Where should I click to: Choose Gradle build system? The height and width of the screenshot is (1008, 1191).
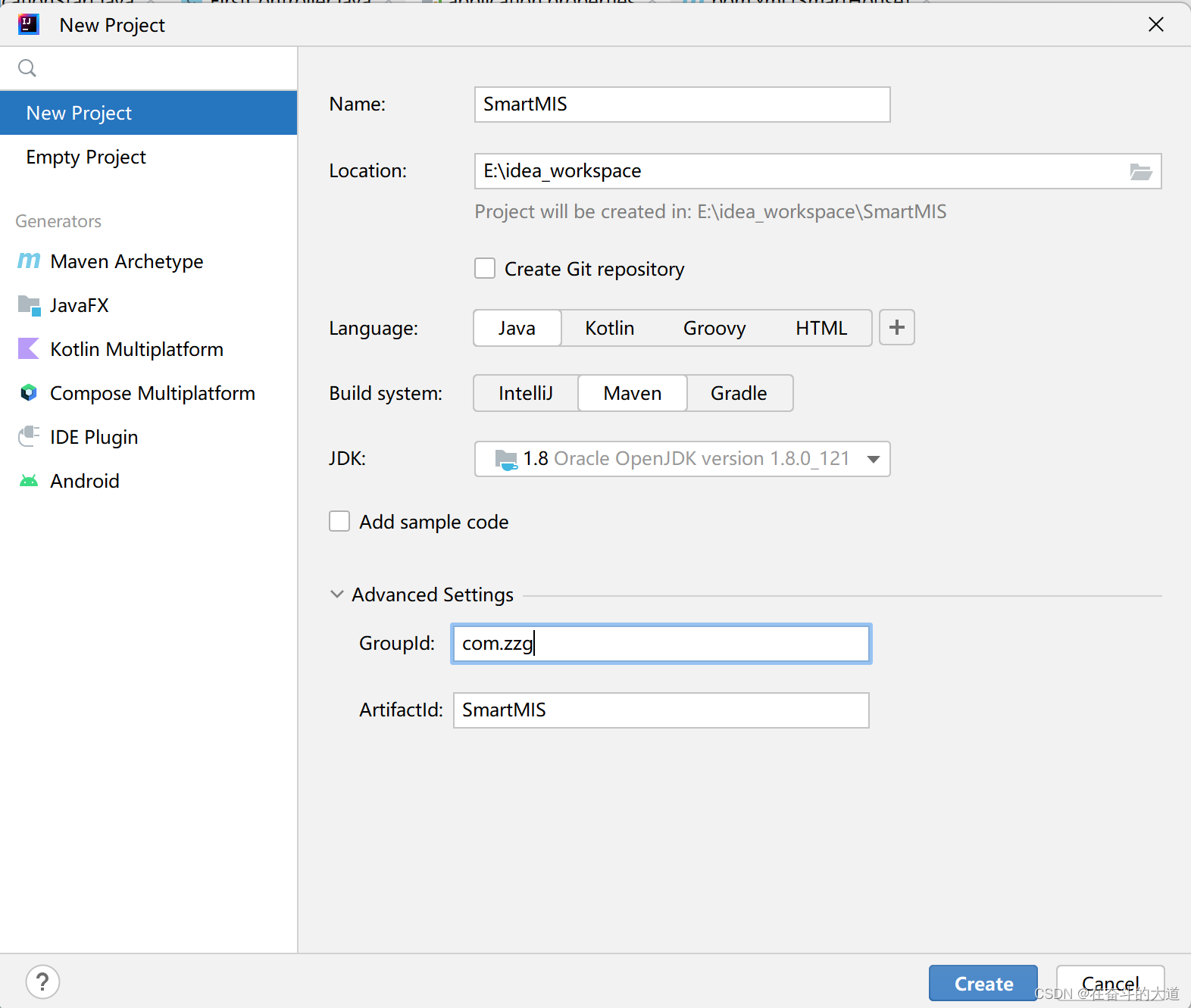click(739, 393)
